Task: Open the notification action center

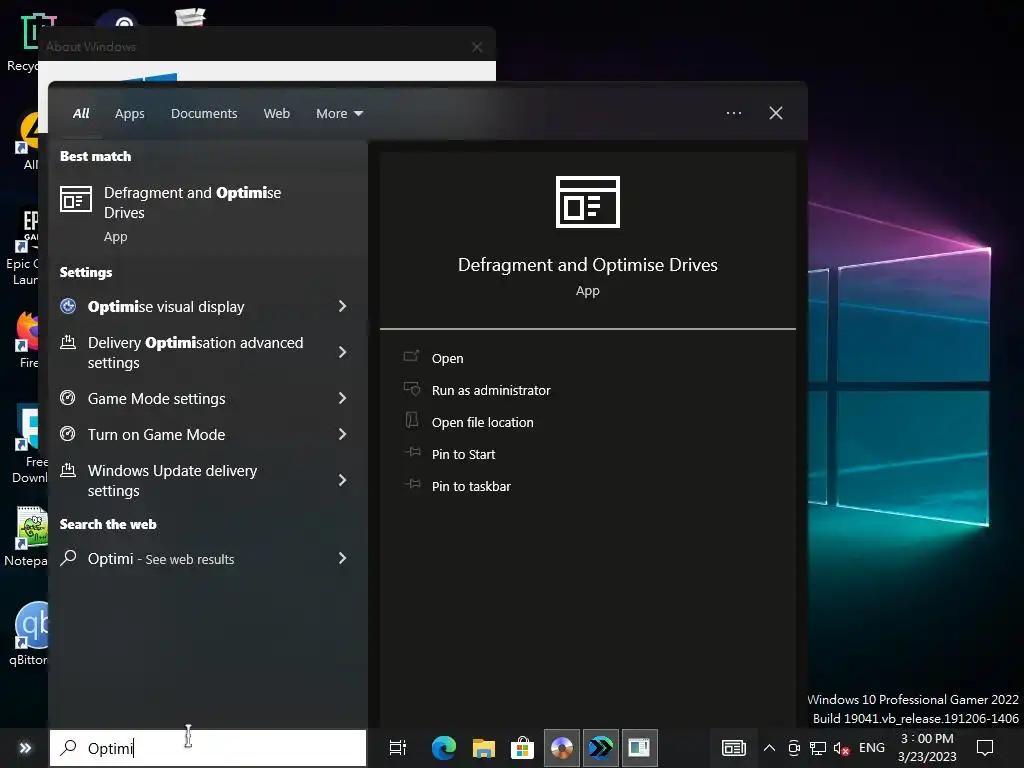Action: (985, 748)
